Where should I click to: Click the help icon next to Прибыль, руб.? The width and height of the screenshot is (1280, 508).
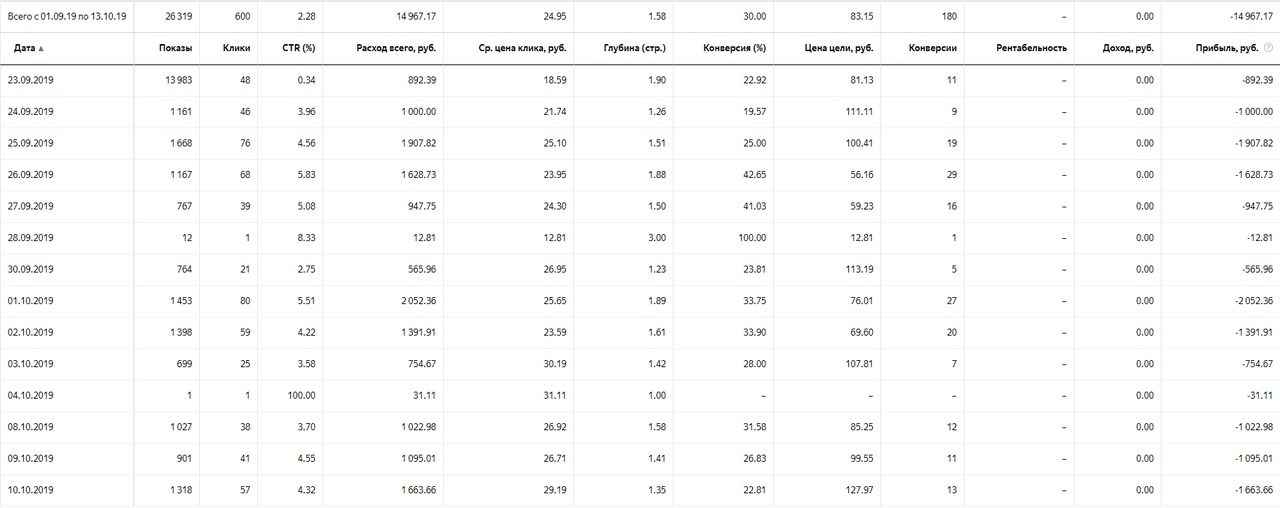point(1269,48)
